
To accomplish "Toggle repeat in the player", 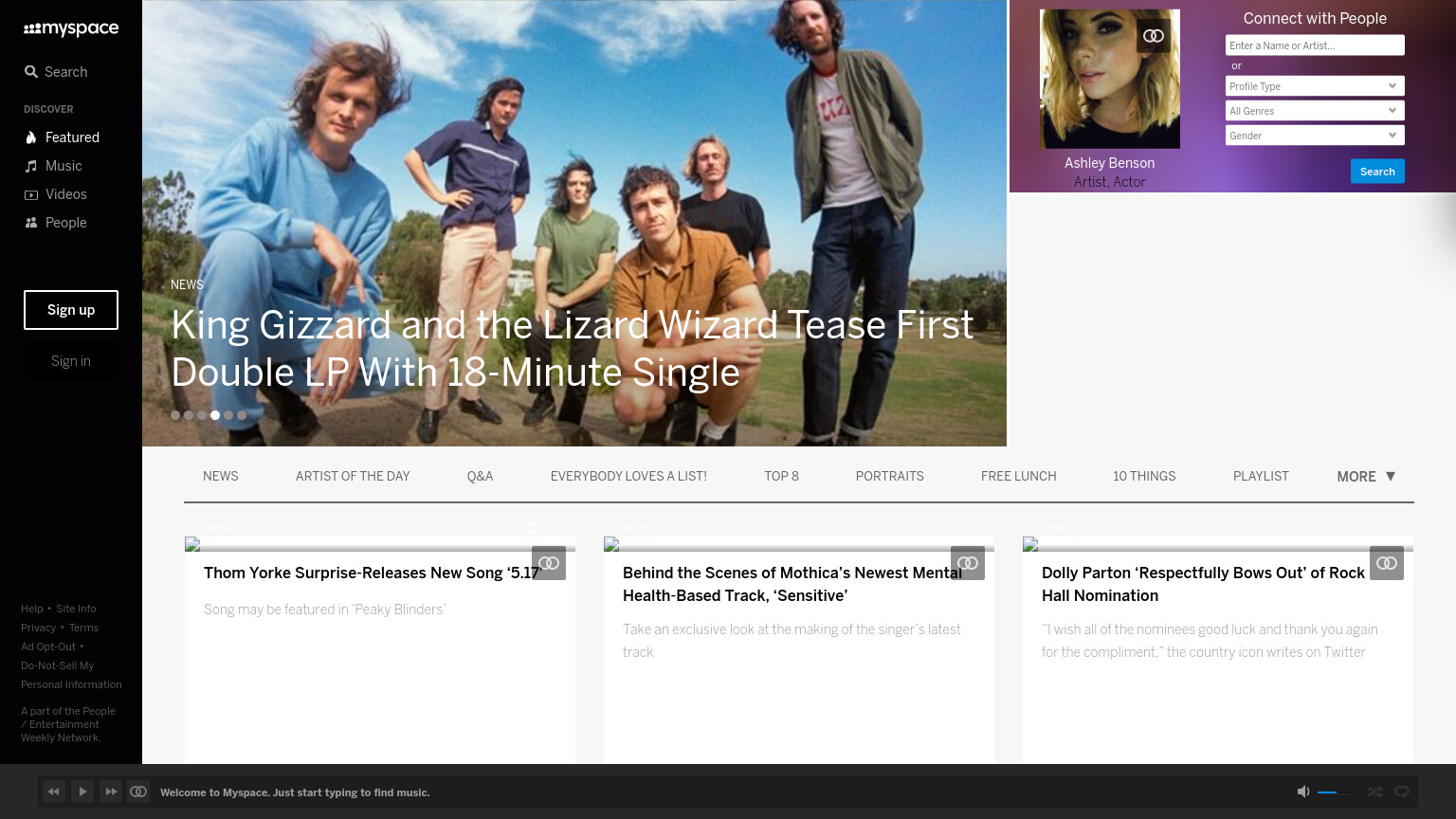I will (x=1402, y=792).
